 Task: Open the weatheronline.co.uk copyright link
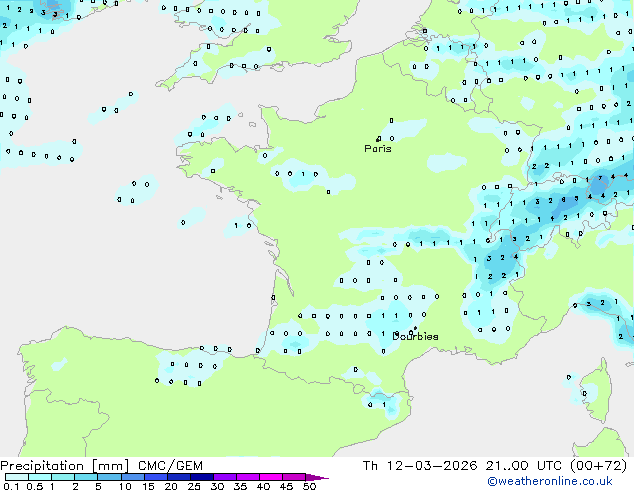[550, 481]
